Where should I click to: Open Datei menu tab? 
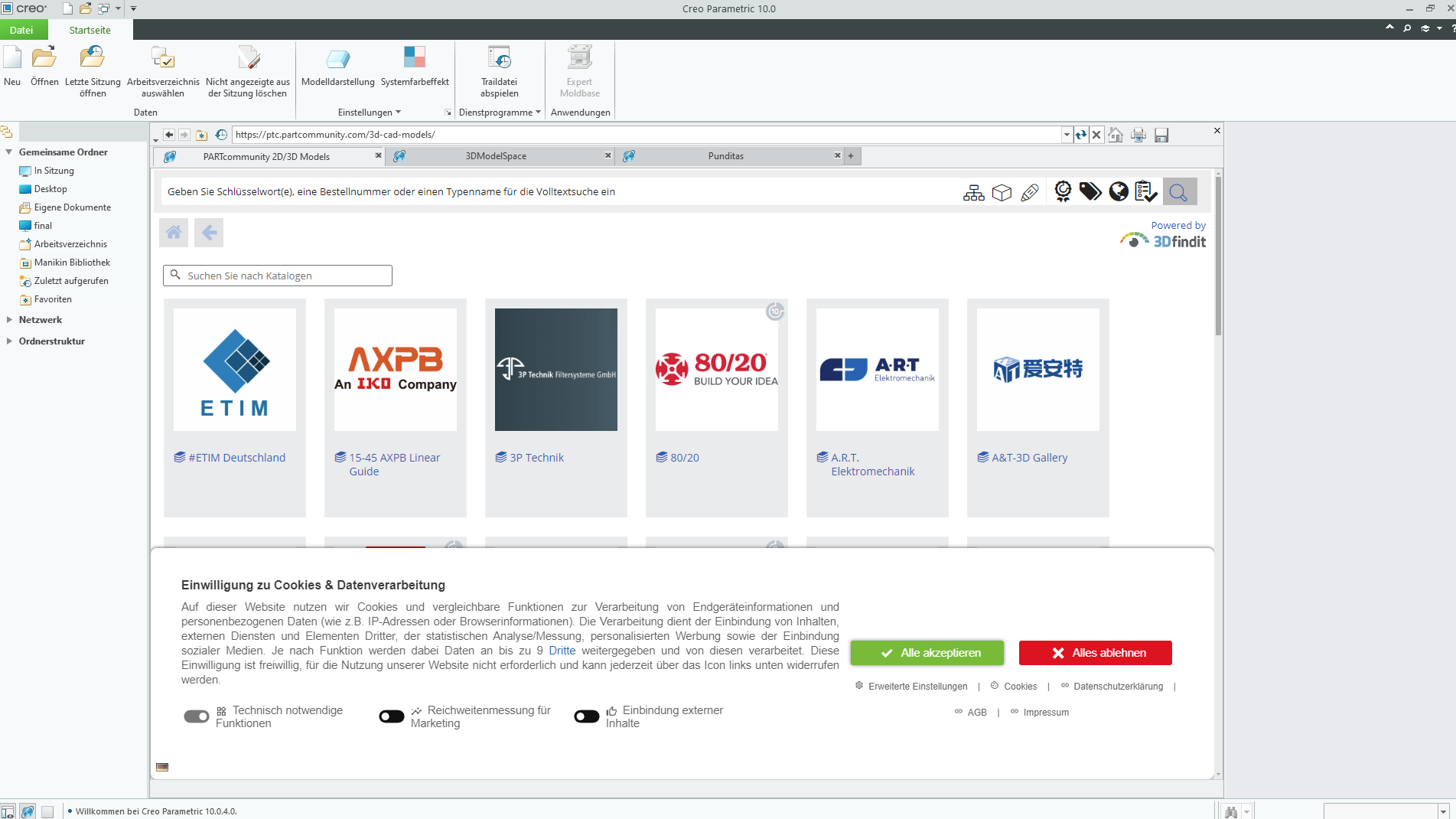click(21, 30)
